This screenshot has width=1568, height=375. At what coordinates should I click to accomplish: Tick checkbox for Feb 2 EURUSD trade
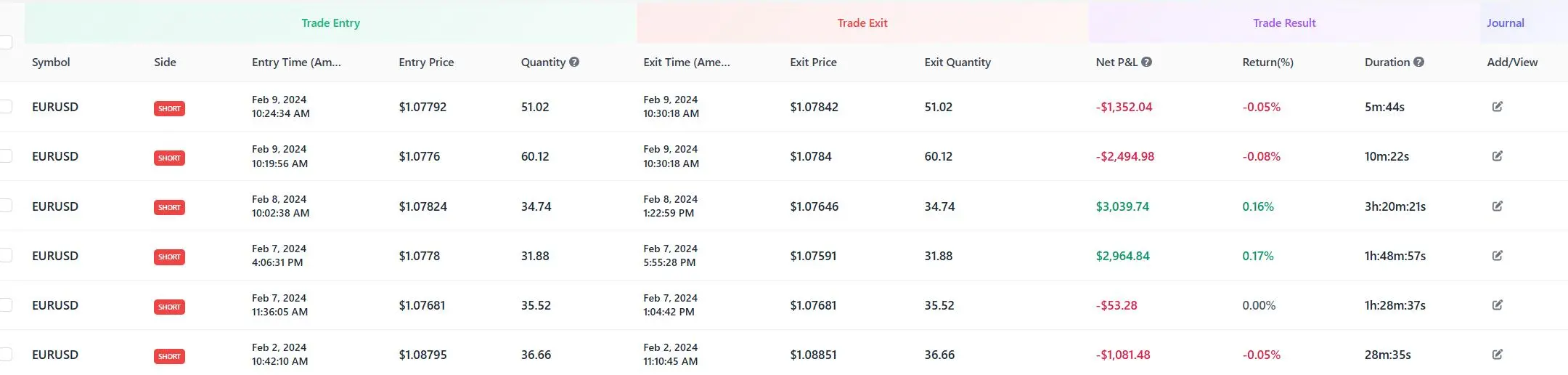click(6, 355)
